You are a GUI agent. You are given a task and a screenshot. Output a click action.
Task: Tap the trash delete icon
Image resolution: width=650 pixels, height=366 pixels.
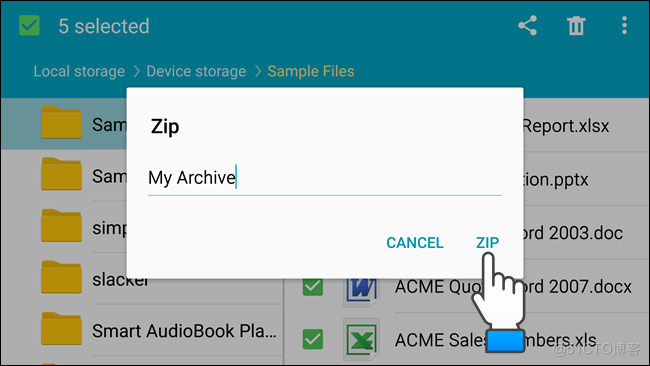click(576, 26)
